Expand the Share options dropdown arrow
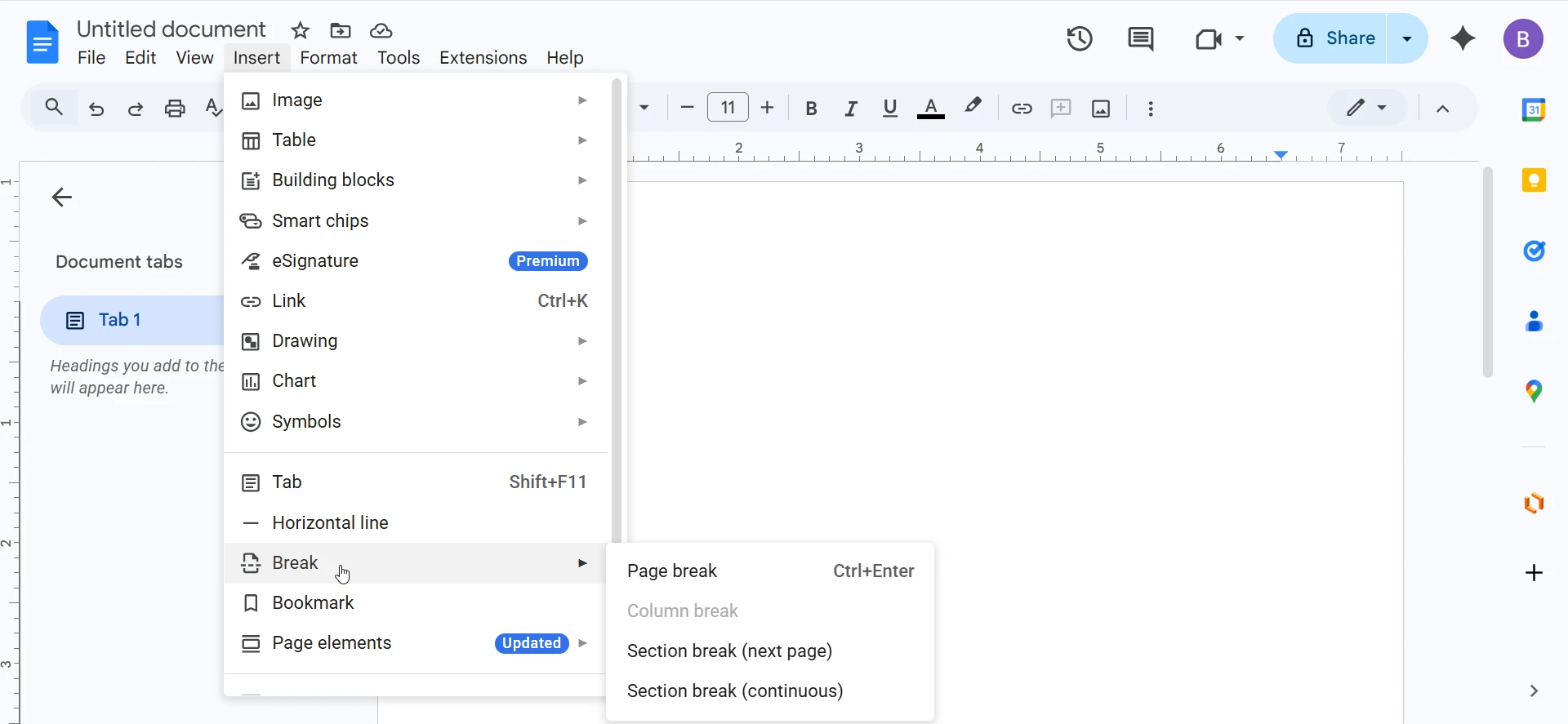 click(1407, 38)
